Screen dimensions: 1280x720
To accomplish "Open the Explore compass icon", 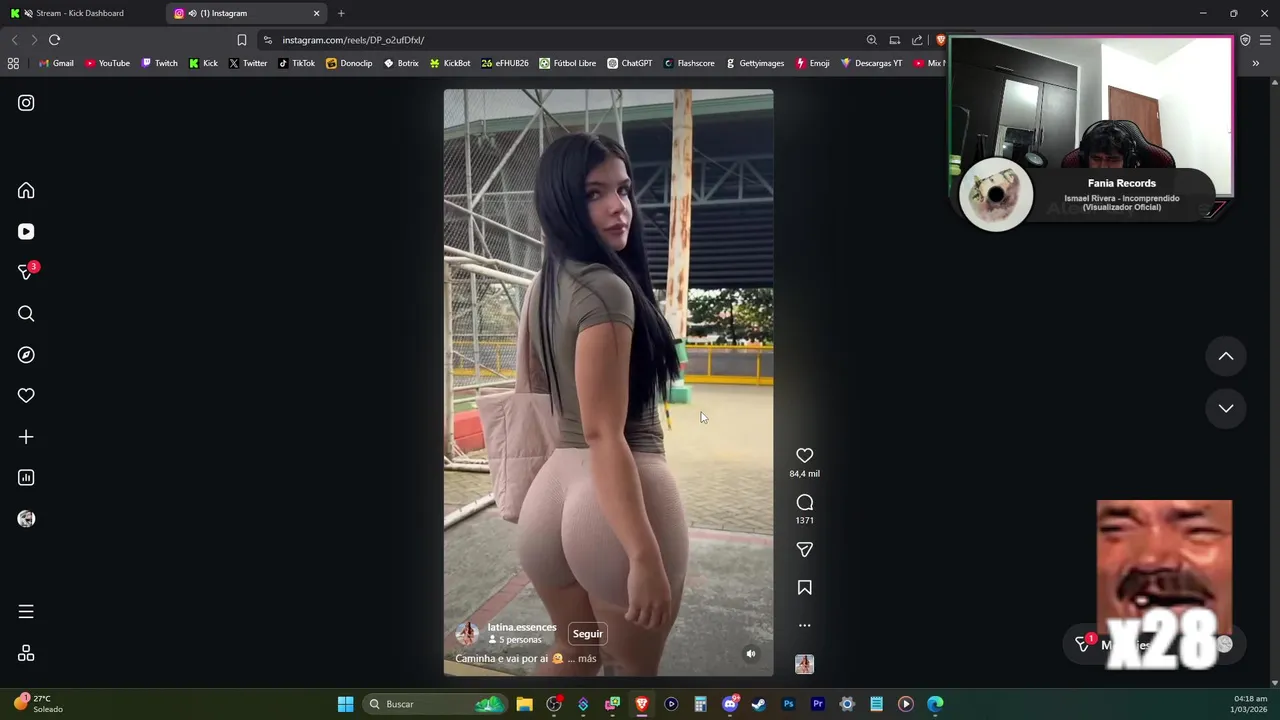I will coord(26,355).
